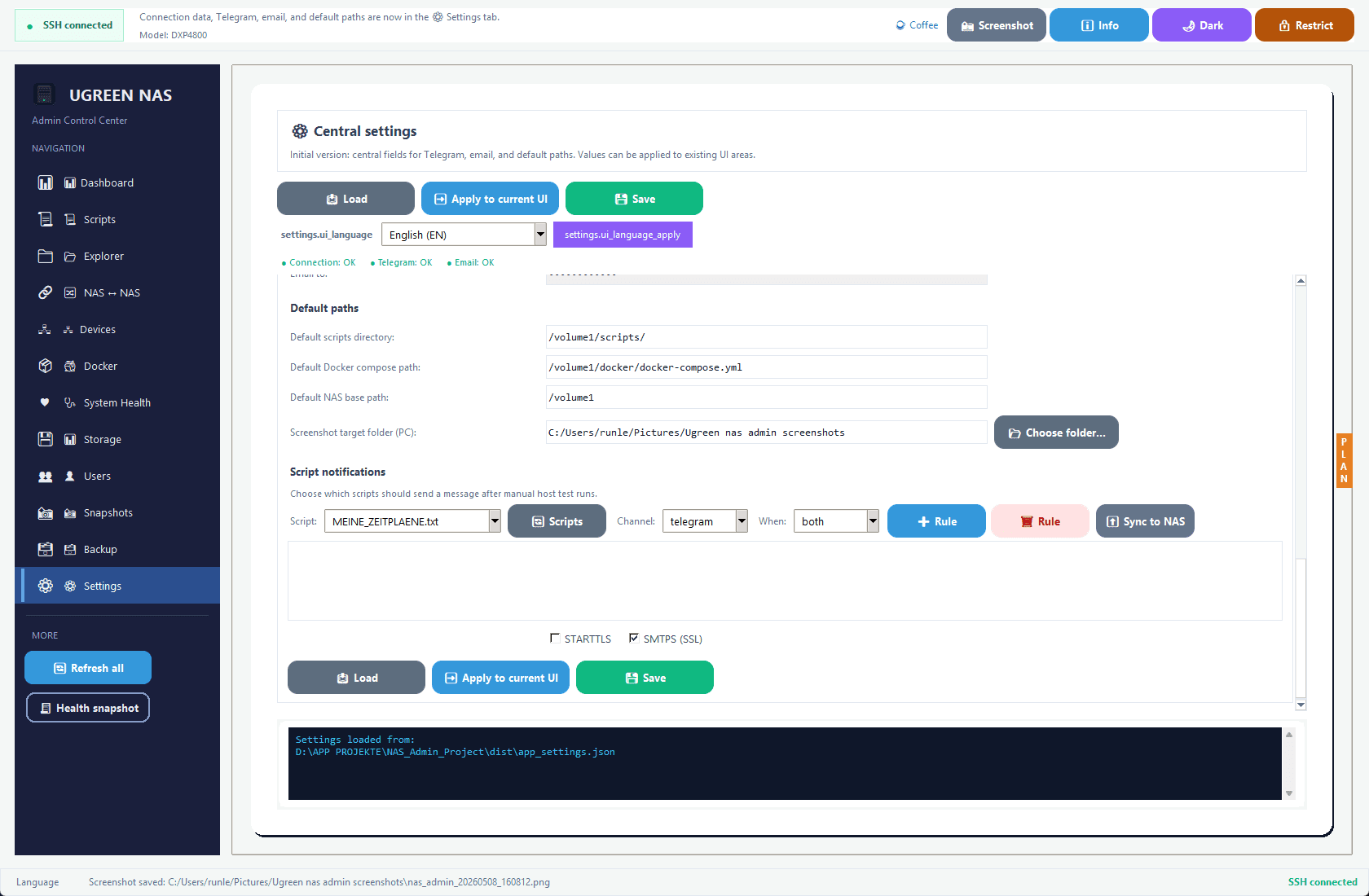The height and width of the screenshot is (896, 1369).
Task: Select Devices in the navigation
Action: point(117,329)
